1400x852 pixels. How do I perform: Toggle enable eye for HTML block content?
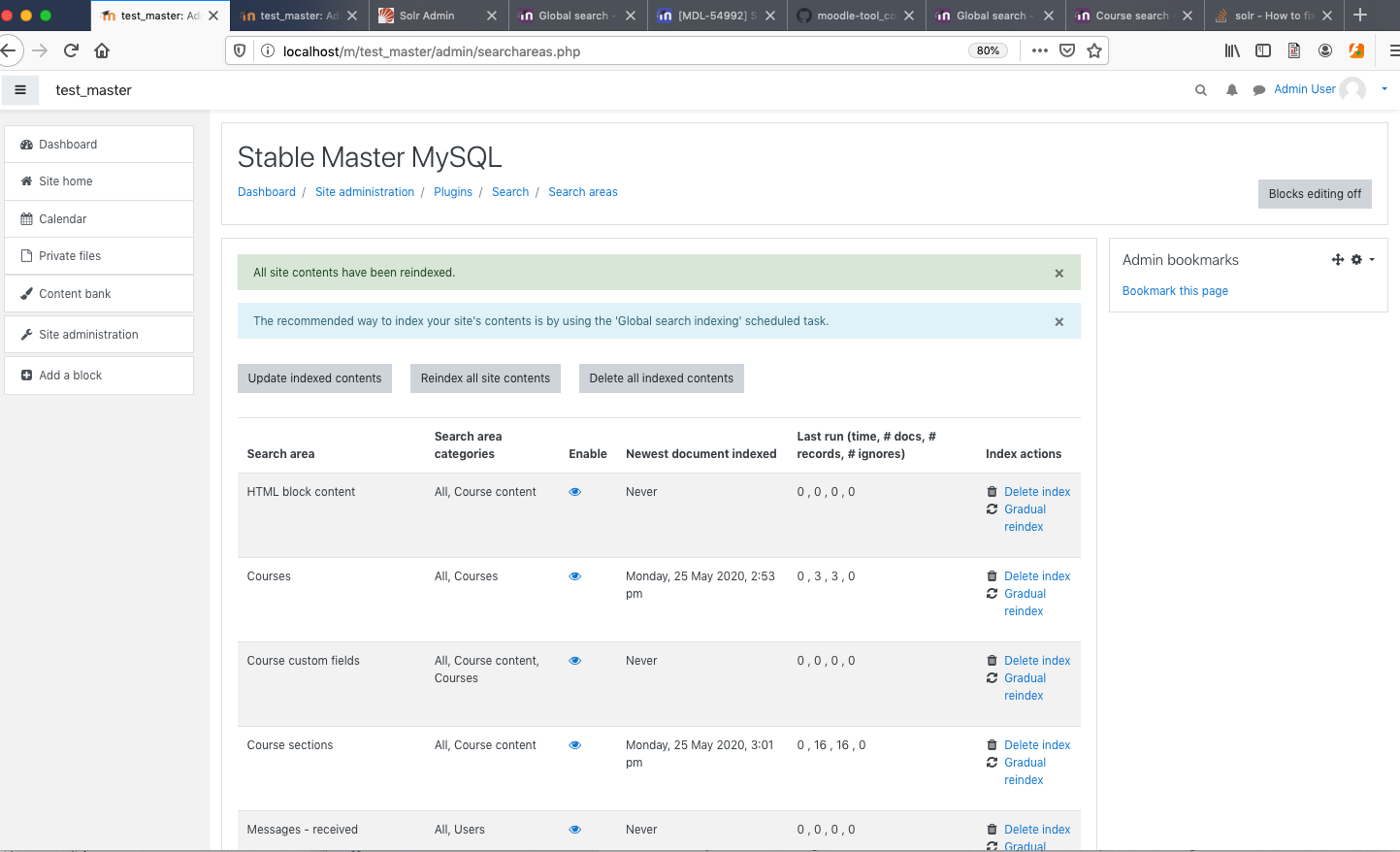click(575, 492)
